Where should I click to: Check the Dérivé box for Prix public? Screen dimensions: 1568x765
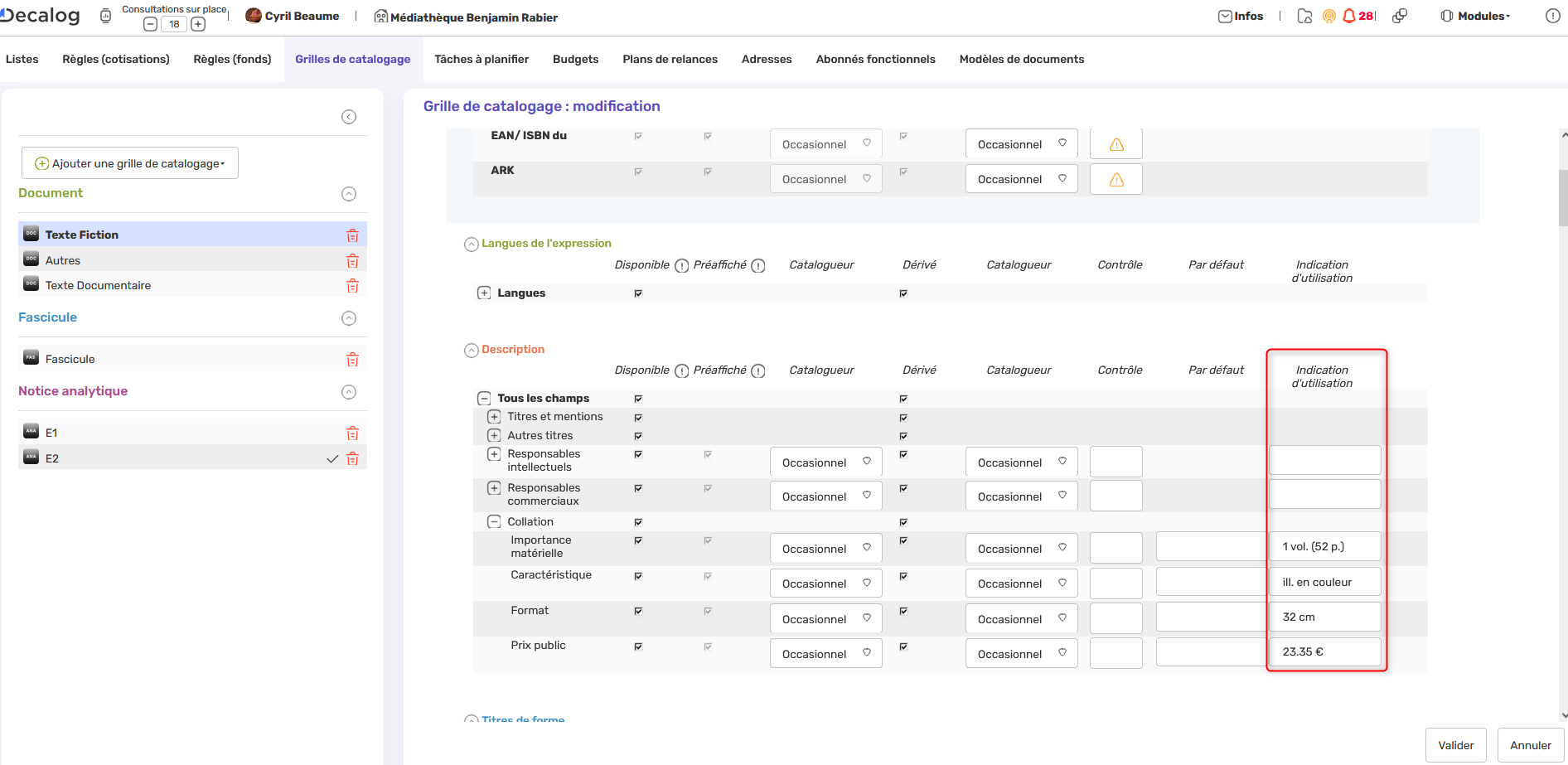coord(903,646)
